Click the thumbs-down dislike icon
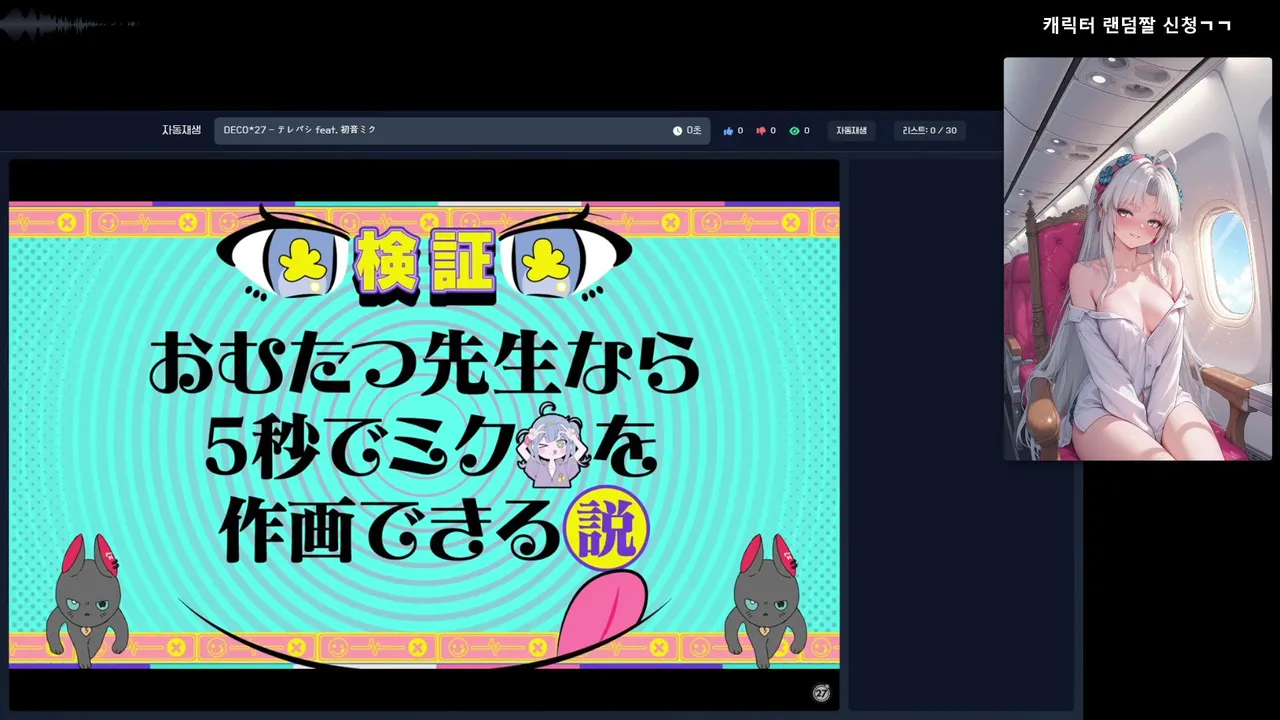 [x=761, y=131]
